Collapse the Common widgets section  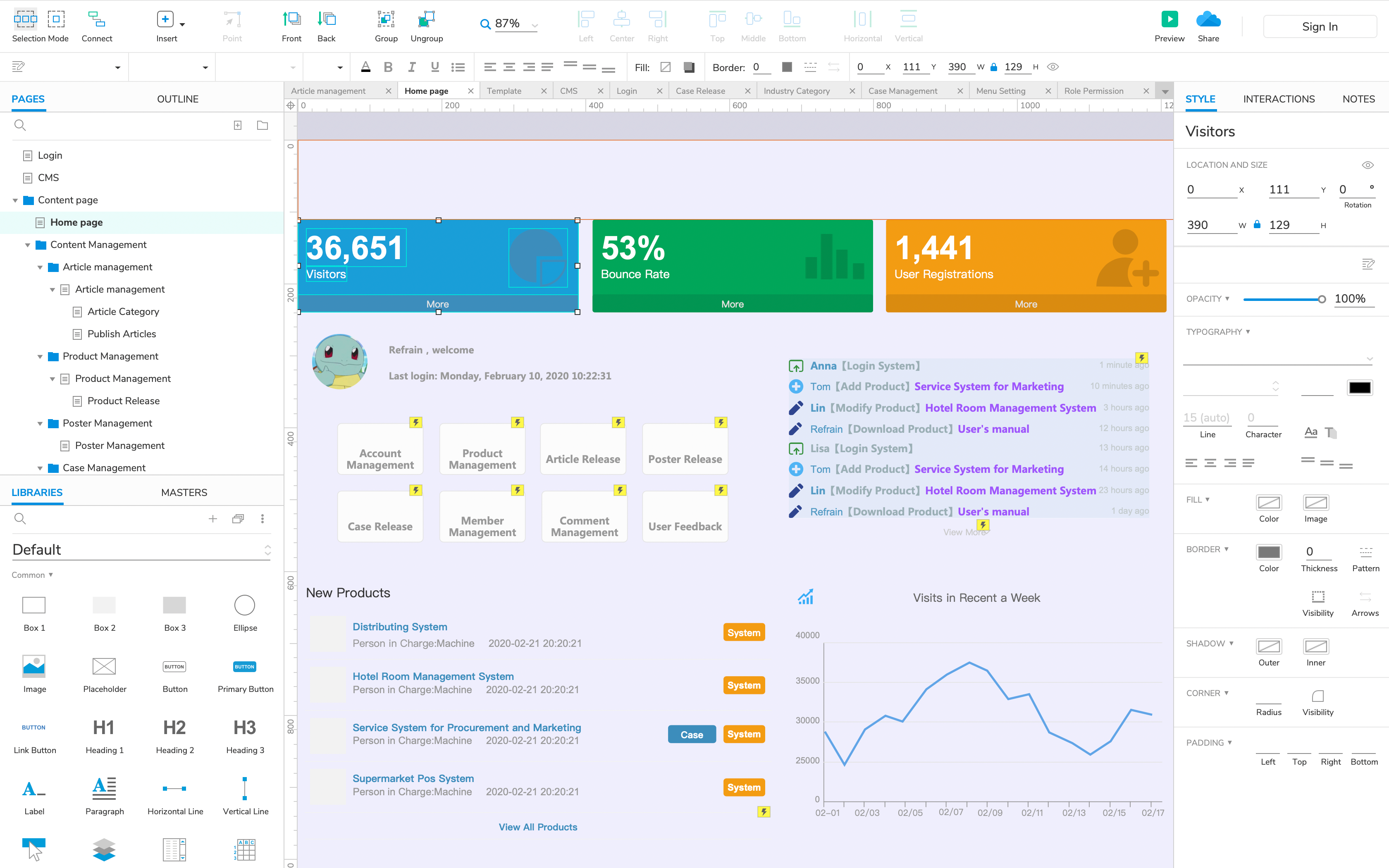(32, 575)
